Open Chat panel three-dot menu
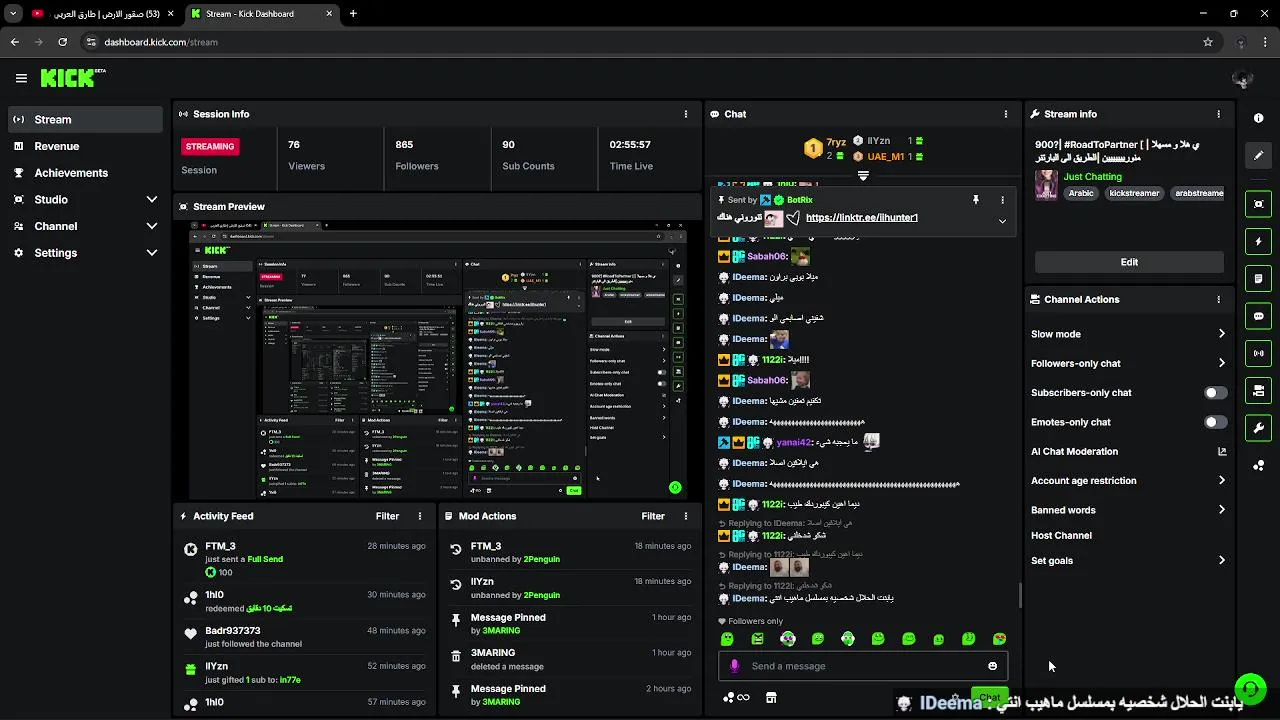Viewport: 1280px width, 720px height. (1005, 114)
